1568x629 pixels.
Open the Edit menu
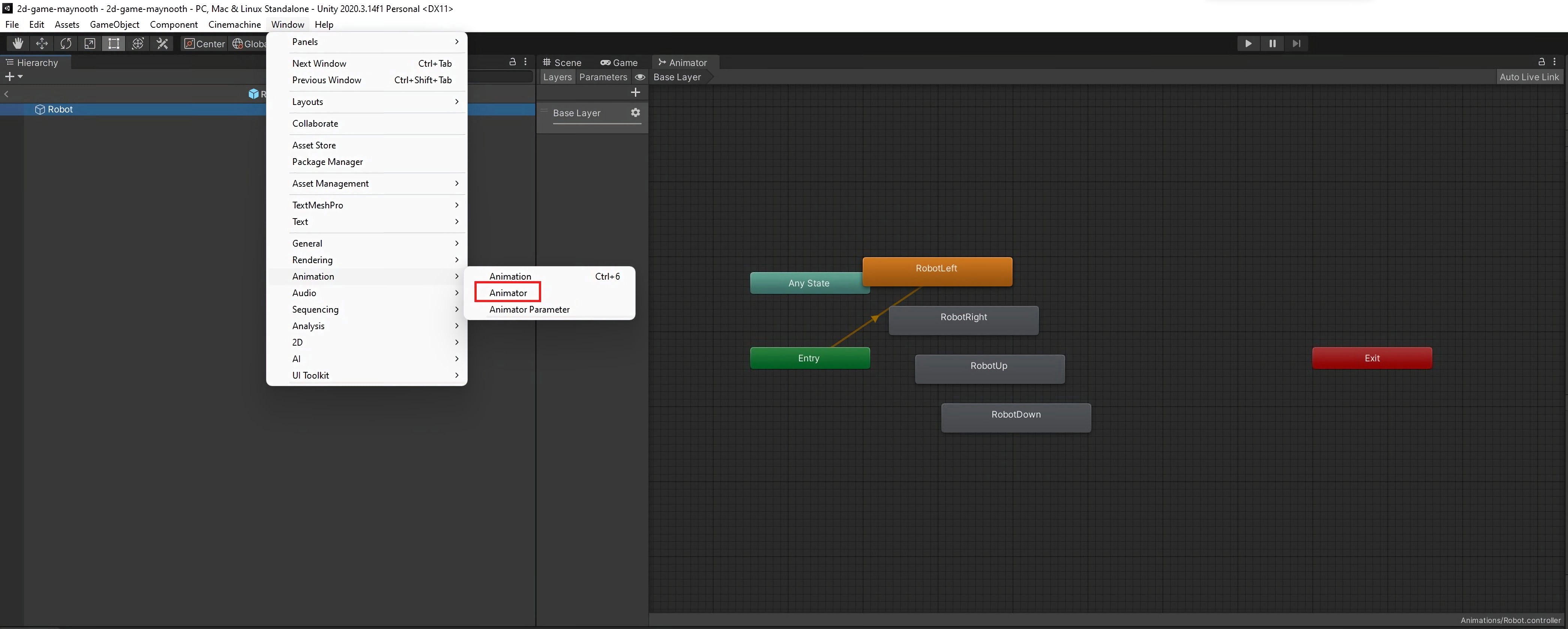(x=36, y=24)
